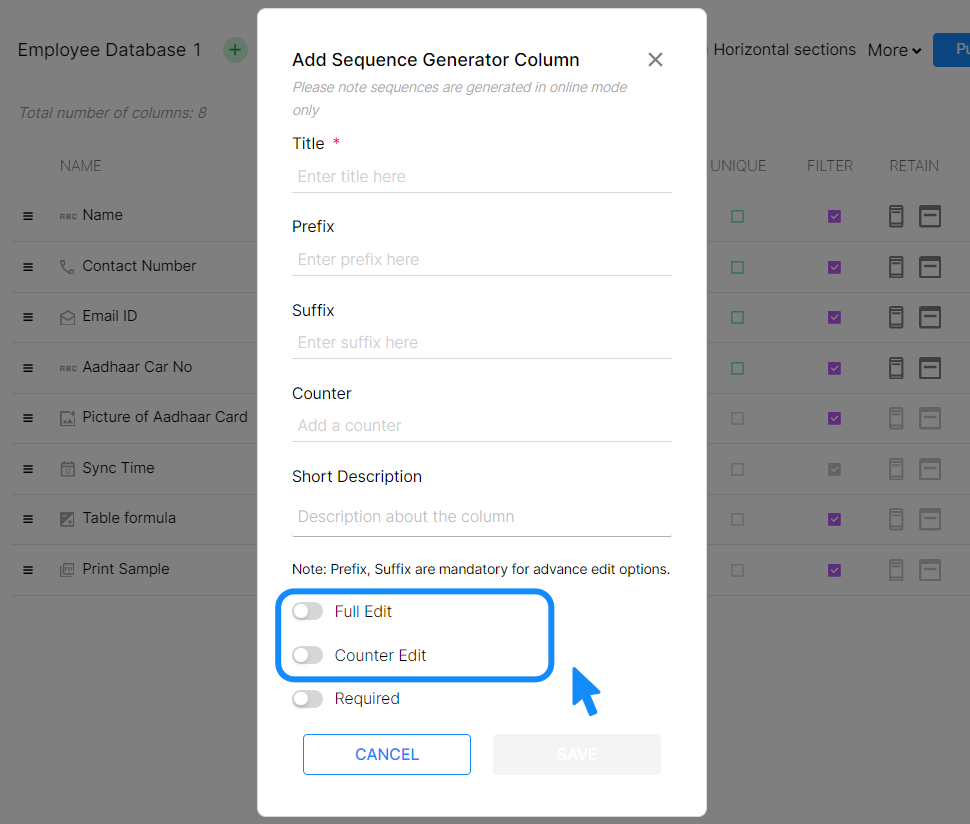Open the Horizontal sections option
The width and height of the screenshot is (970, 824).
tap(783, 50)
